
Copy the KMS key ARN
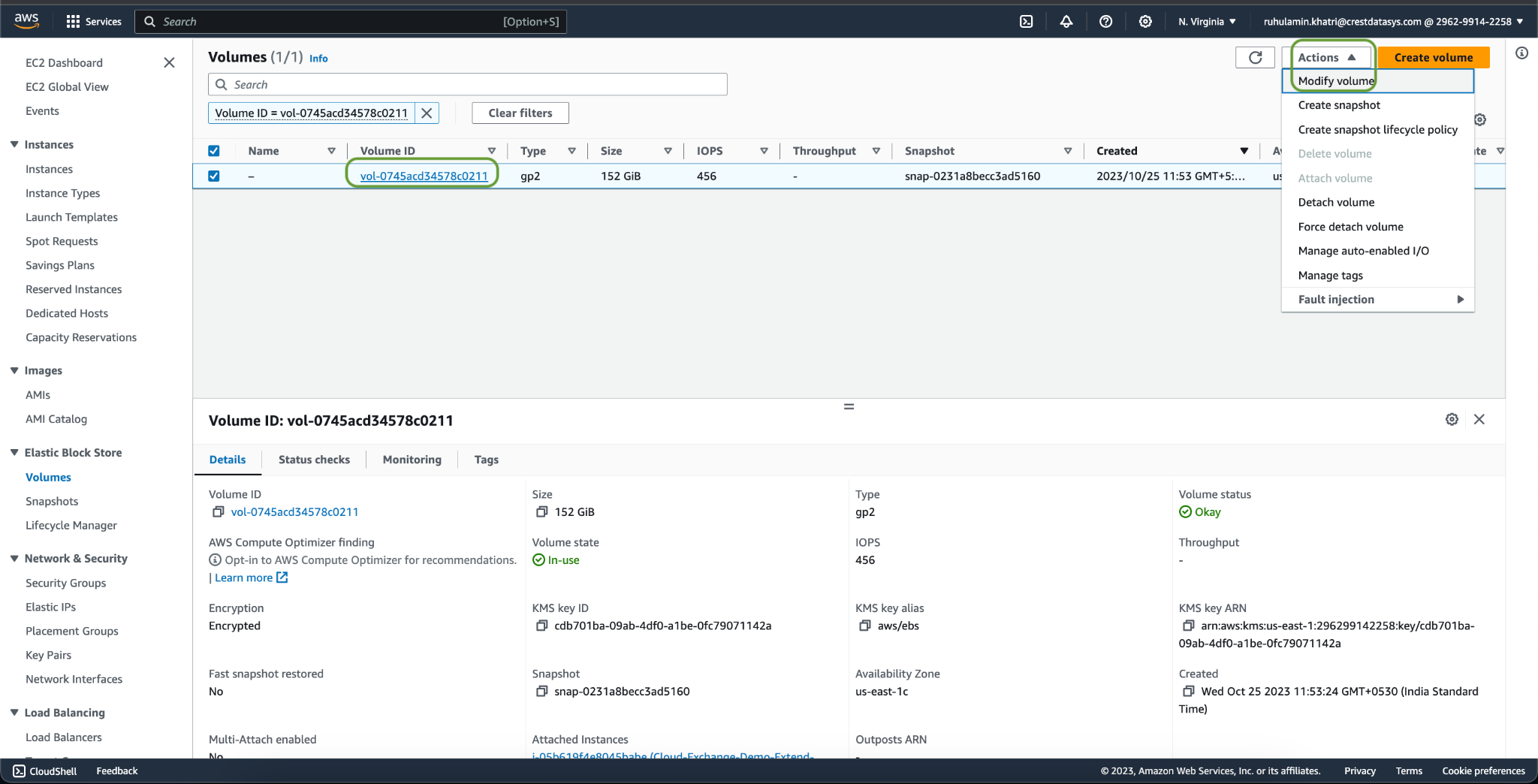click(x=1188, y=626)
